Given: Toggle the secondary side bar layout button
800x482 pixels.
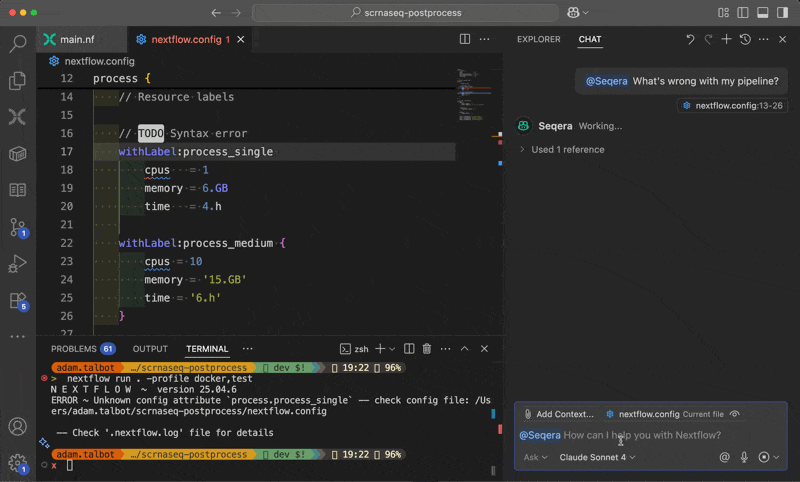Looking at the screenshot, I should [780, 13].
